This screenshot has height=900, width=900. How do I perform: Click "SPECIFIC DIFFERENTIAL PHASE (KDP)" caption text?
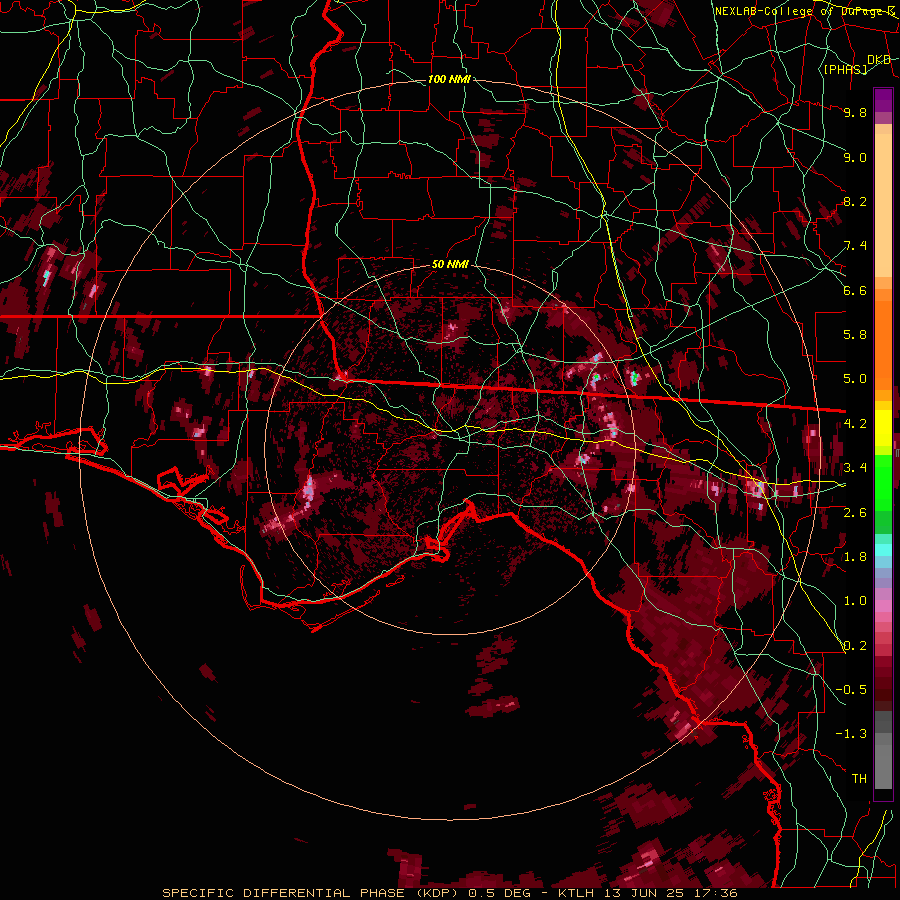click(313, 893)
